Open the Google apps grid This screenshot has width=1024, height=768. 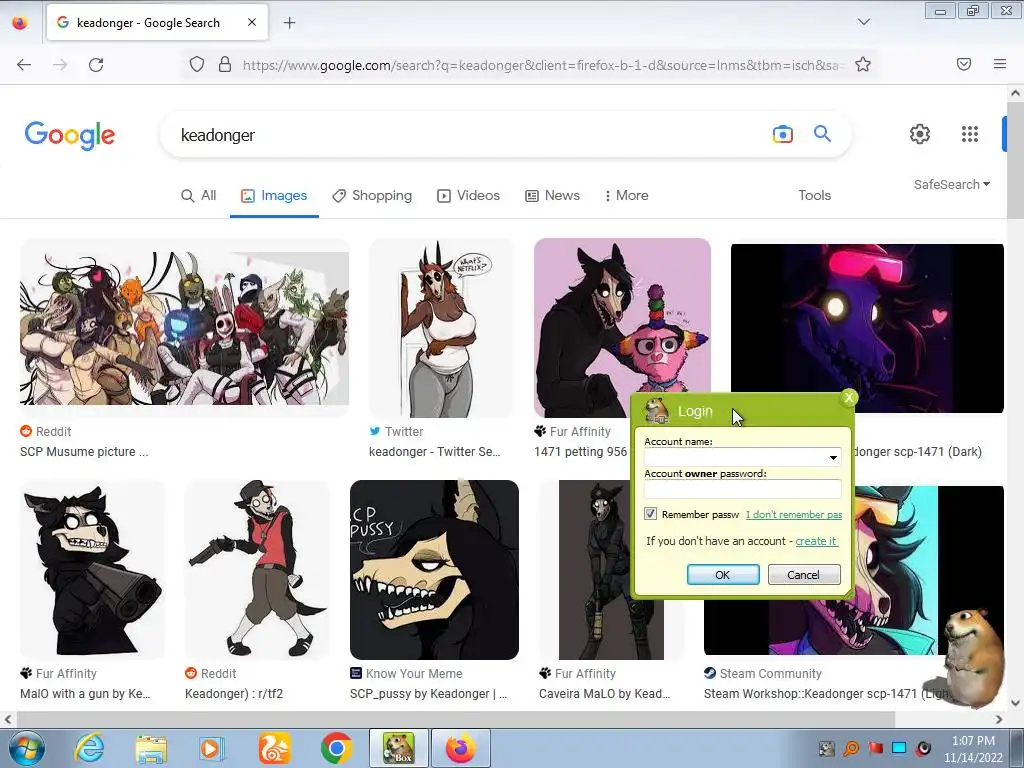pos(970,134)
